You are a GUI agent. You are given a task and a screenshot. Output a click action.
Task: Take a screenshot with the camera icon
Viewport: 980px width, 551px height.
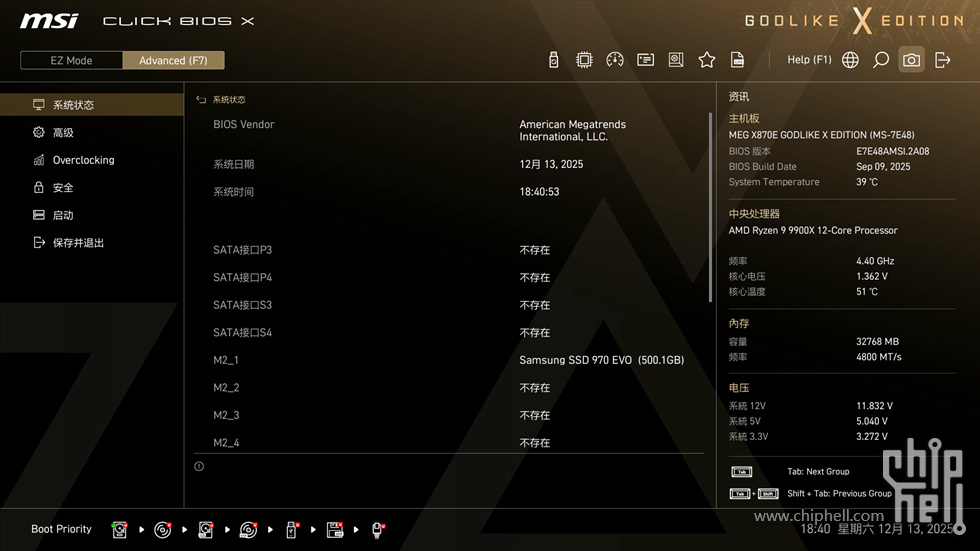click(x=911, y=60)
